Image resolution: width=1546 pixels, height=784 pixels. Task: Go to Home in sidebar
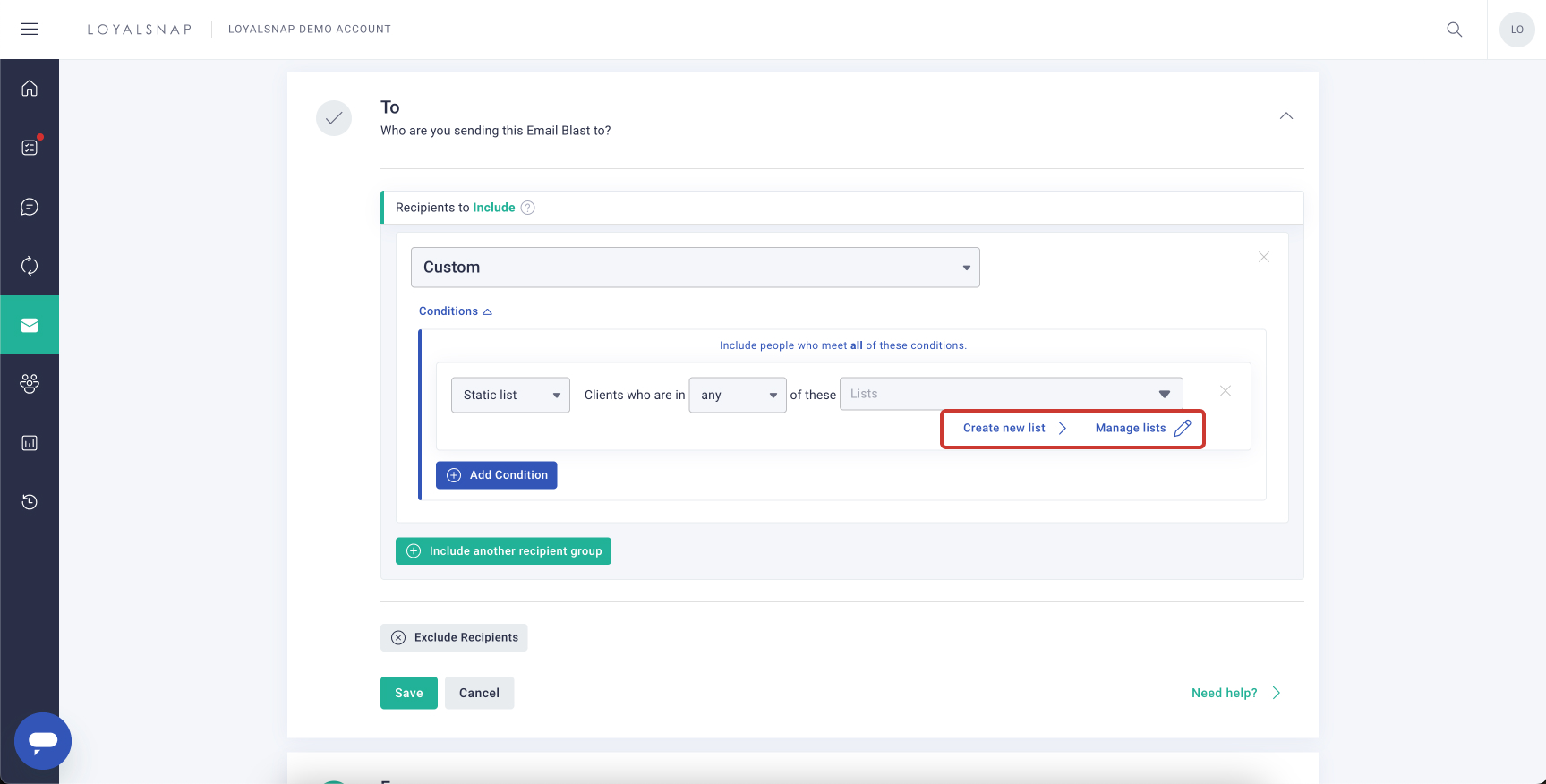pos(30,88)
